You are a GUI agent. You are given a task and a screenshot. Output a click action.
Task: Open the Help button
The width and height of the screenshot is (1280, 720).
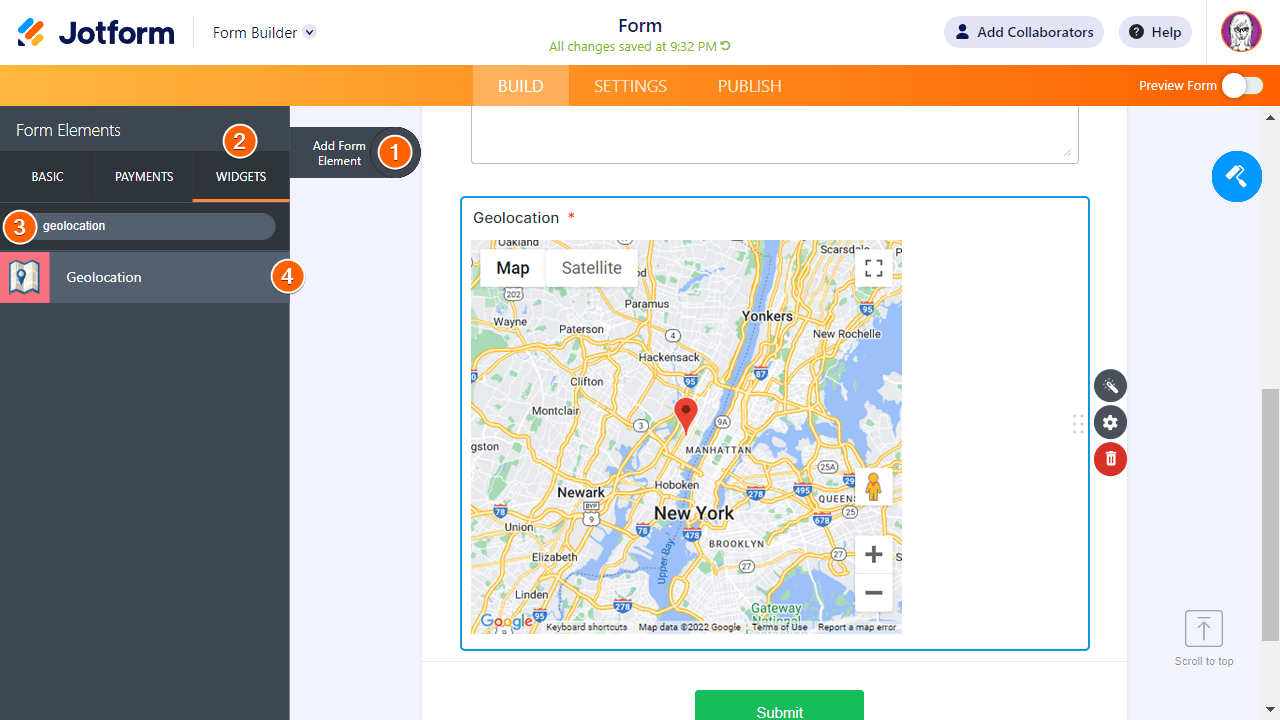click(x=1155, y=32)
